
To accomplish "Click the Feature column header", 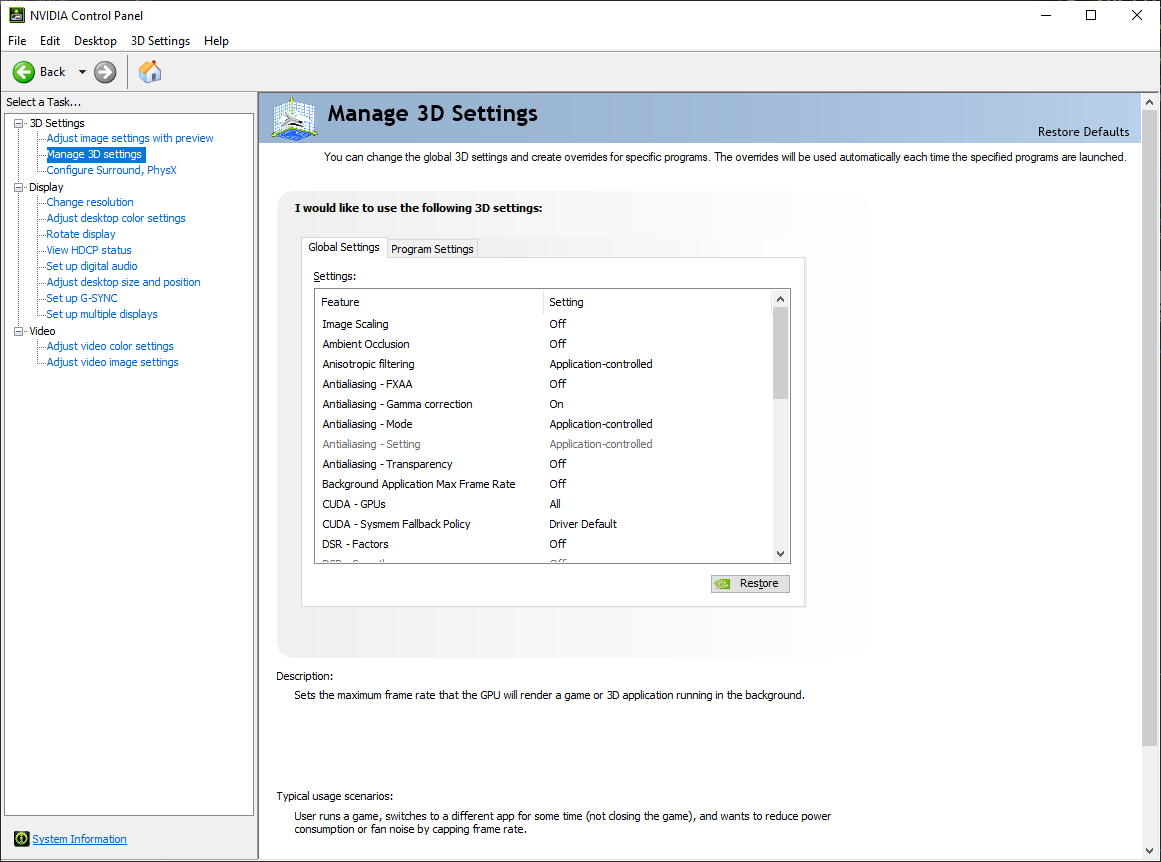I will (x=429, y=302).
